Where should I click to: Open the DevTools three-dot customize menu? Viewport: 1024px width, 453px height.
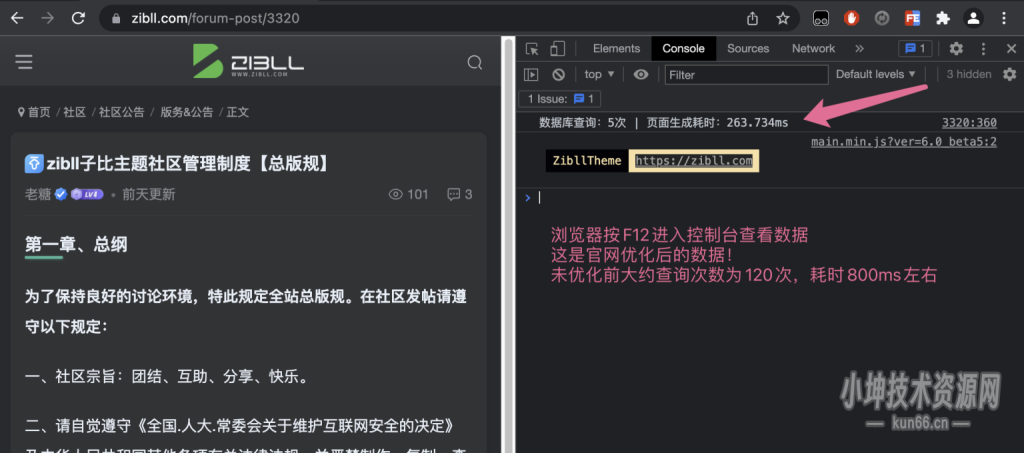point(984,49)
